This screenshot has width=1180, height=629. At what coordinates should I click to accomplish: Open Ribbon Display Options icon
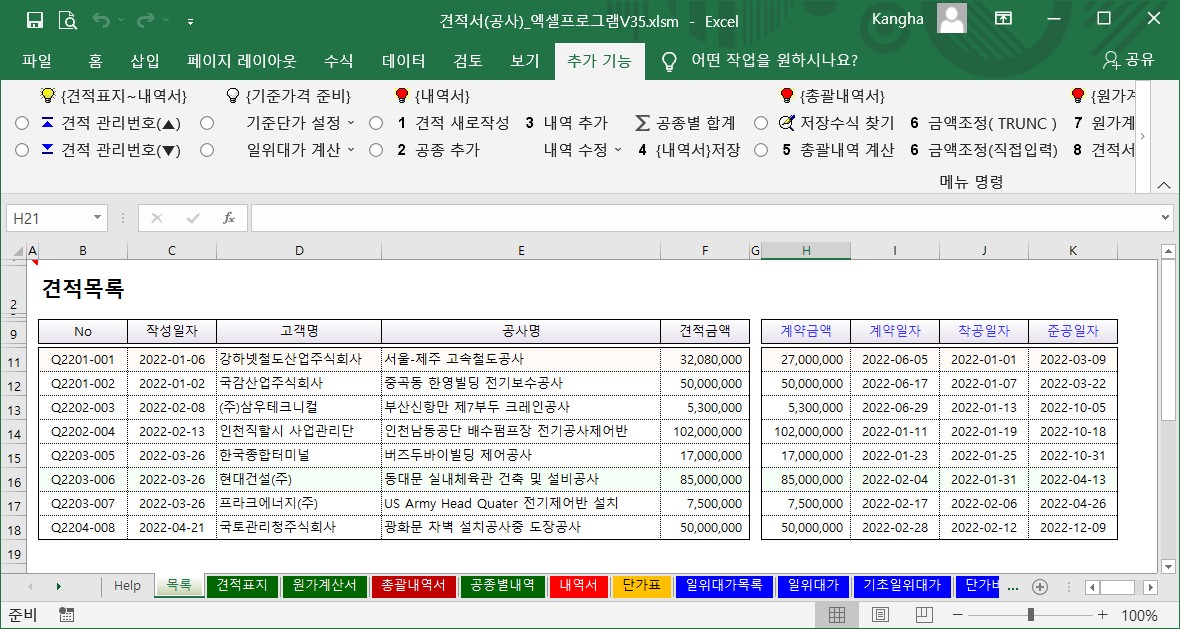coord(1003,19)
